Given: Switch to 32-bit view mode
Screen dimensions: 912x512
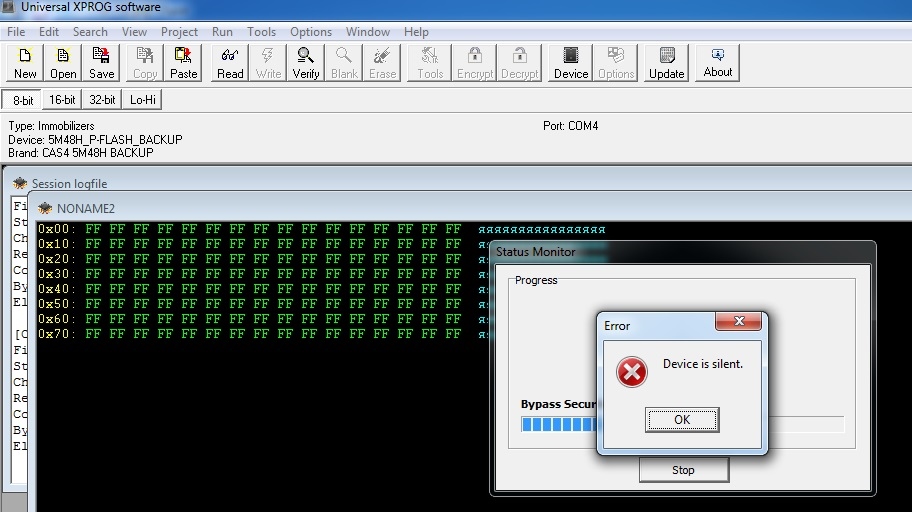Looking at the screenshot, I should (102, 100).
